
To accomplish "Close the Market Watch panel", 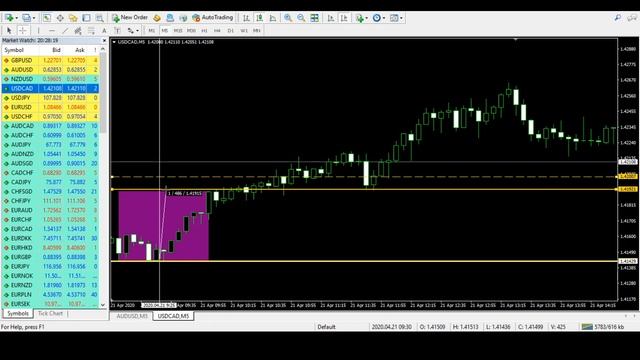I will (104, 41).
